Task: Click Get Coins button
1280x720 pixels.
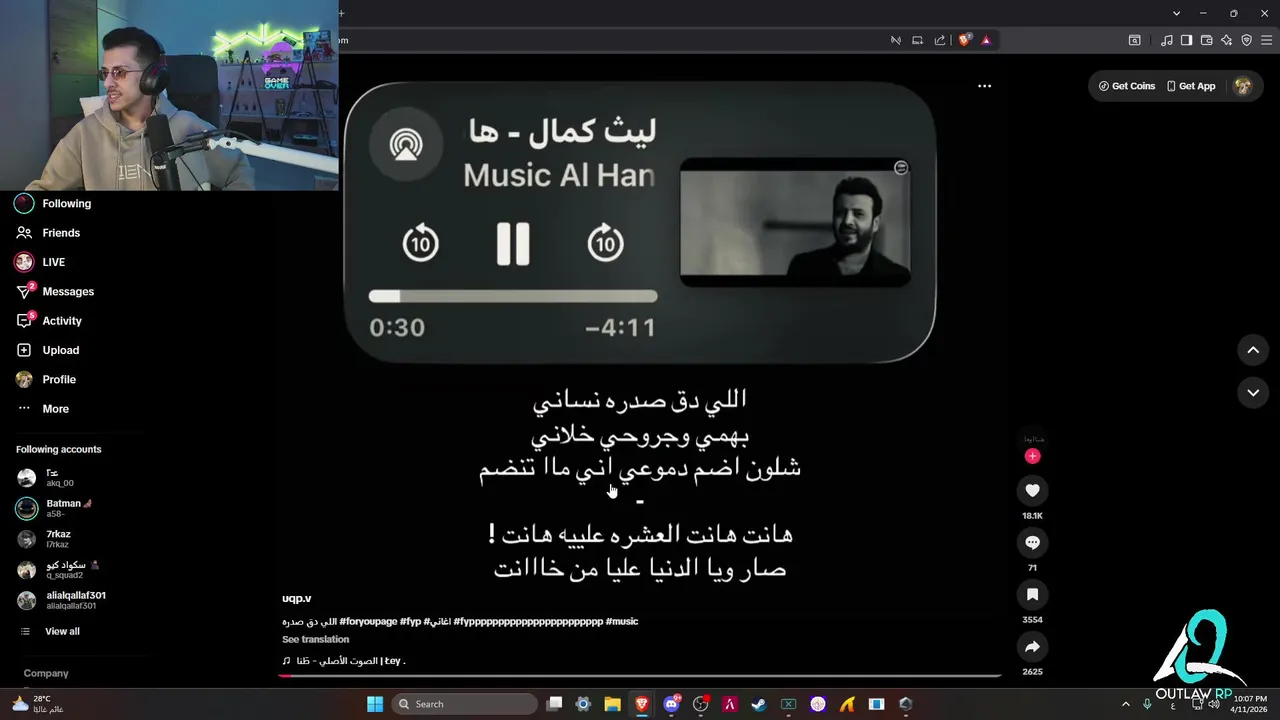Action: click(x=1127, y=86)
